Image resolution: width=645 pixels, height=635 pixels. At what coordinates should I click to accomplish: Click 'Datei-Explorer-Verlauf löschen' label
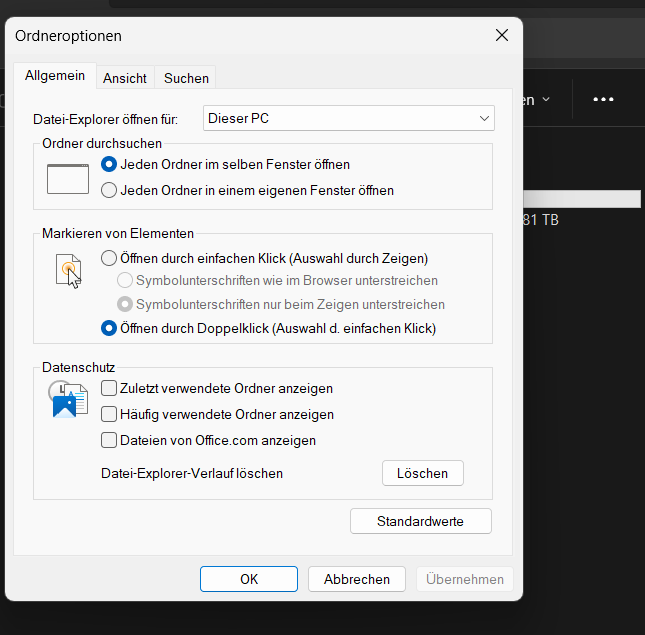[192, 473]
